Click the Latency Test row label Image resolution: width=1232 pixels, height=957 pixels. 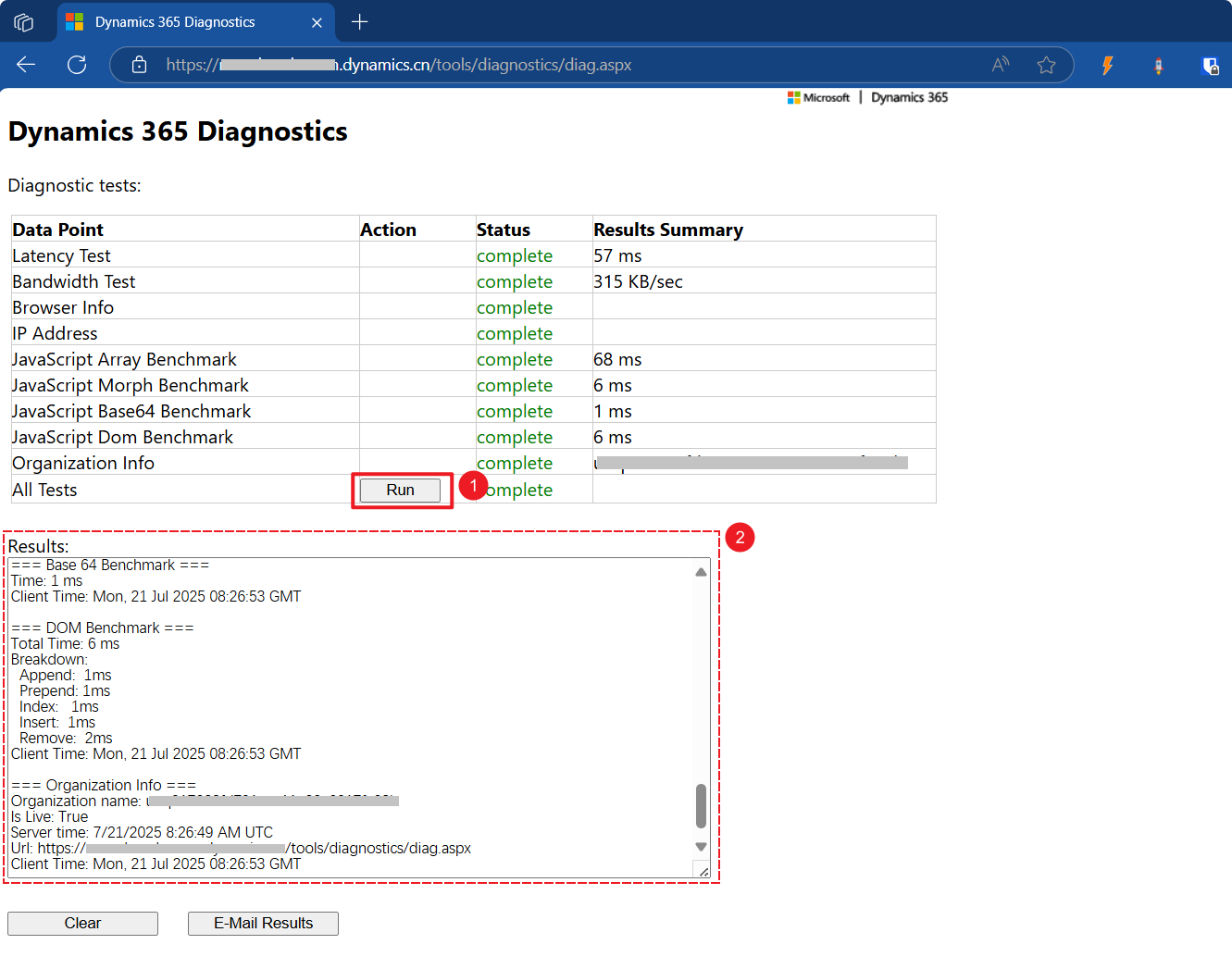(61, 255)
